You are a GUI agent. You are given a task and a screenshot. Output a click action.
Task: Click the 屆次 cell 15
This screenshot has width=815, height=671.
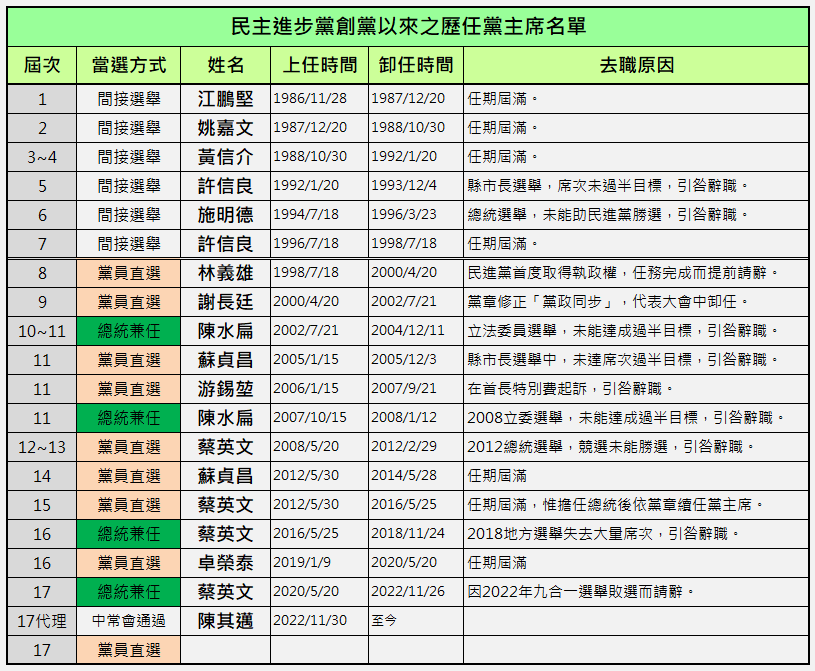tap(42, 505)
